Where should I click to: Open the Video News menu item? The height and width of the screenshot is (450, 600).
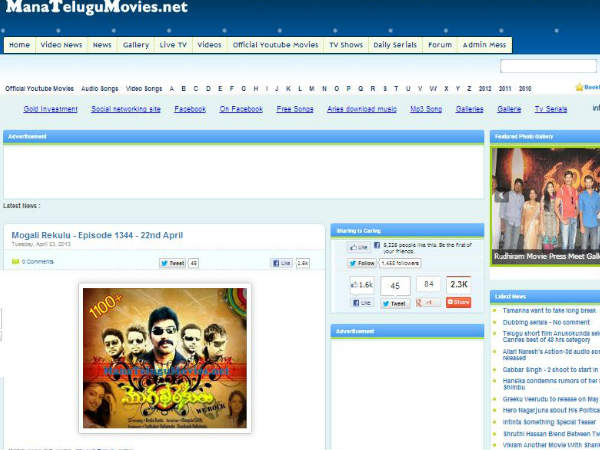tap(61, 45)
